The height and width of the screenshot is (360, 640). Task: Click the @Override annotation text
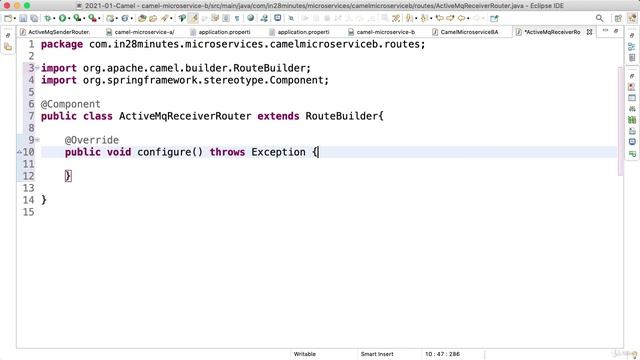92,140
